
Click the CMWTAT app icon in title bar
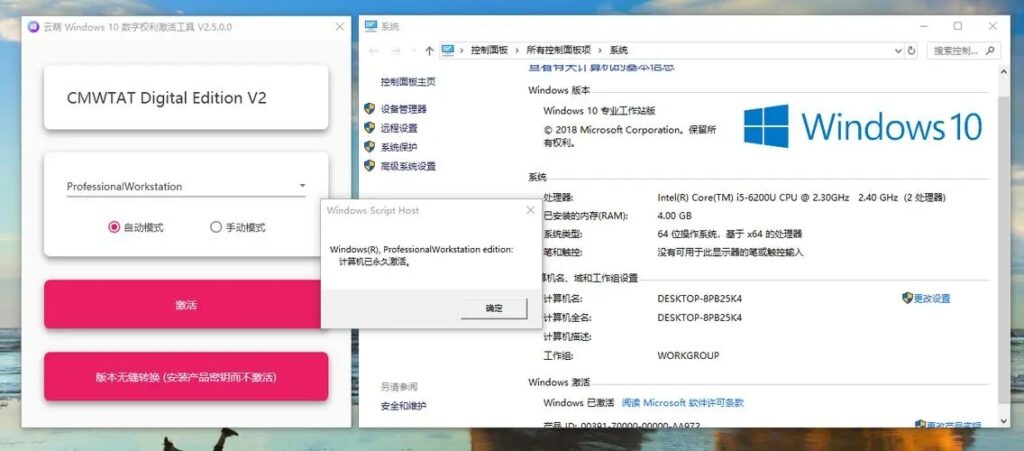(33, 27)
